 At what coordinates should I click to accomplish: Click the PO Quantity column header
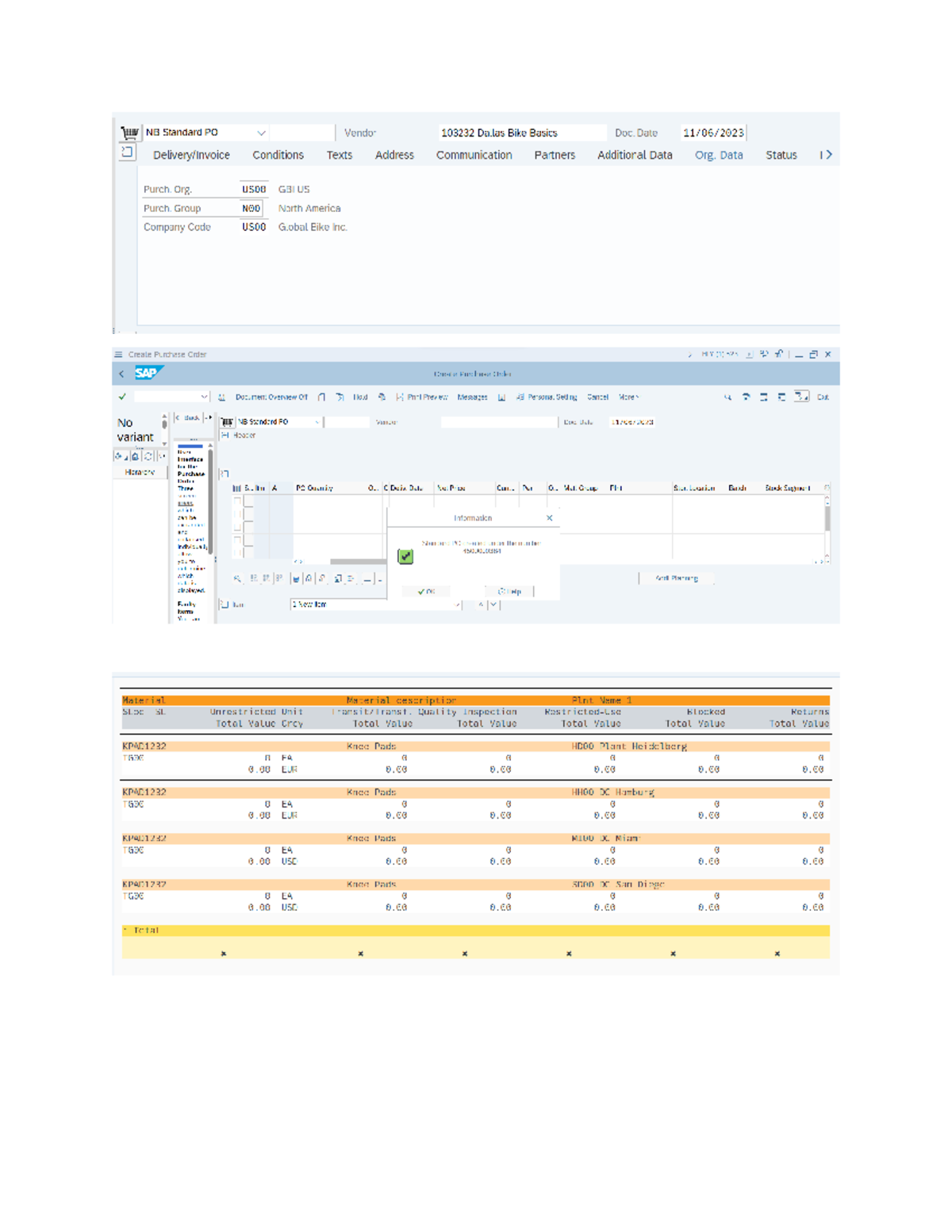314,488
